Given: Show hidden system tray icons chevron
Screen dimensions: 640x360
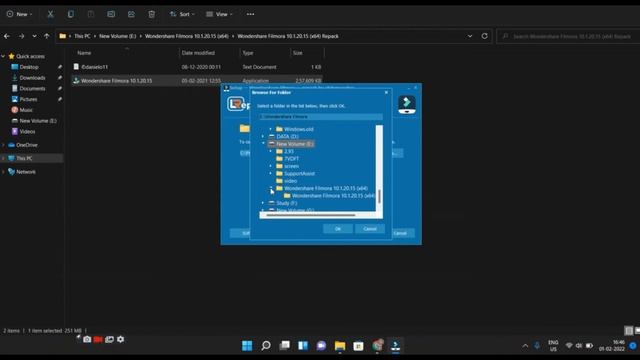Looking at the screenshot, I should tap(525, 346).
